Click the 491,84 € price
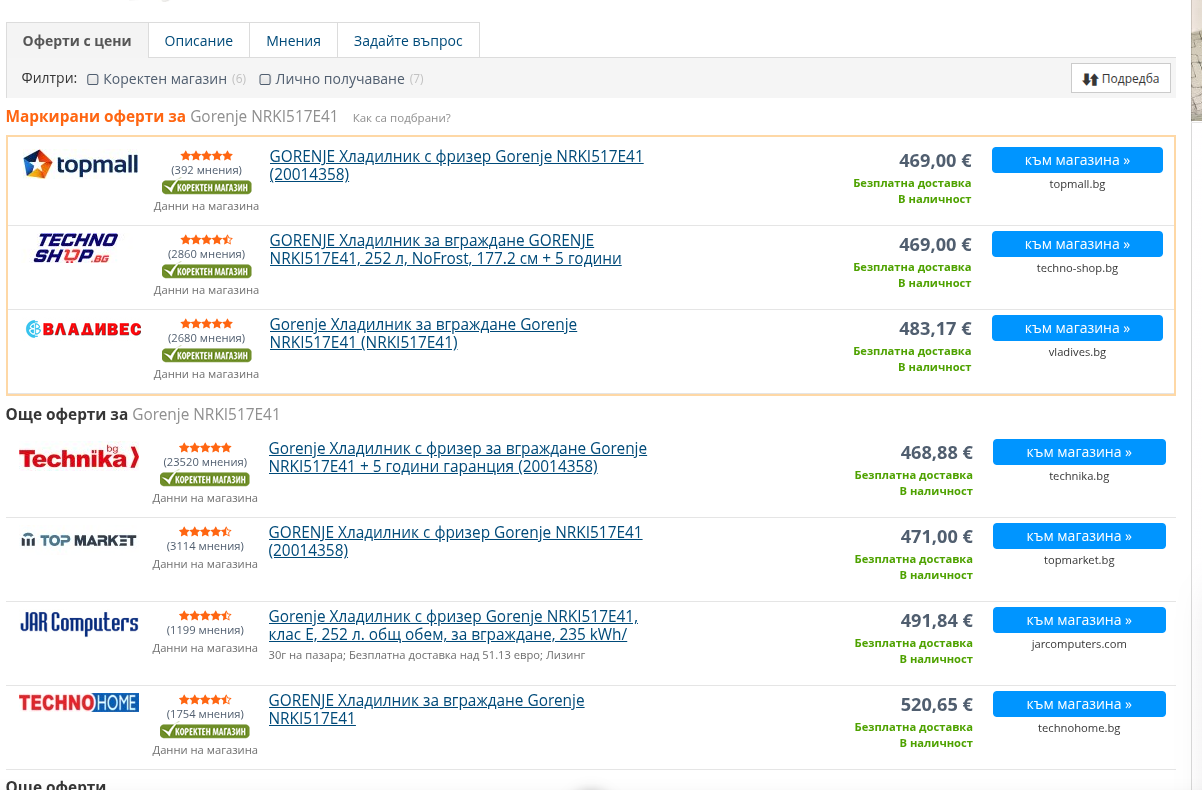This screenshot has height=790, width=1202. pyautogui.click(x=936, y=621)
